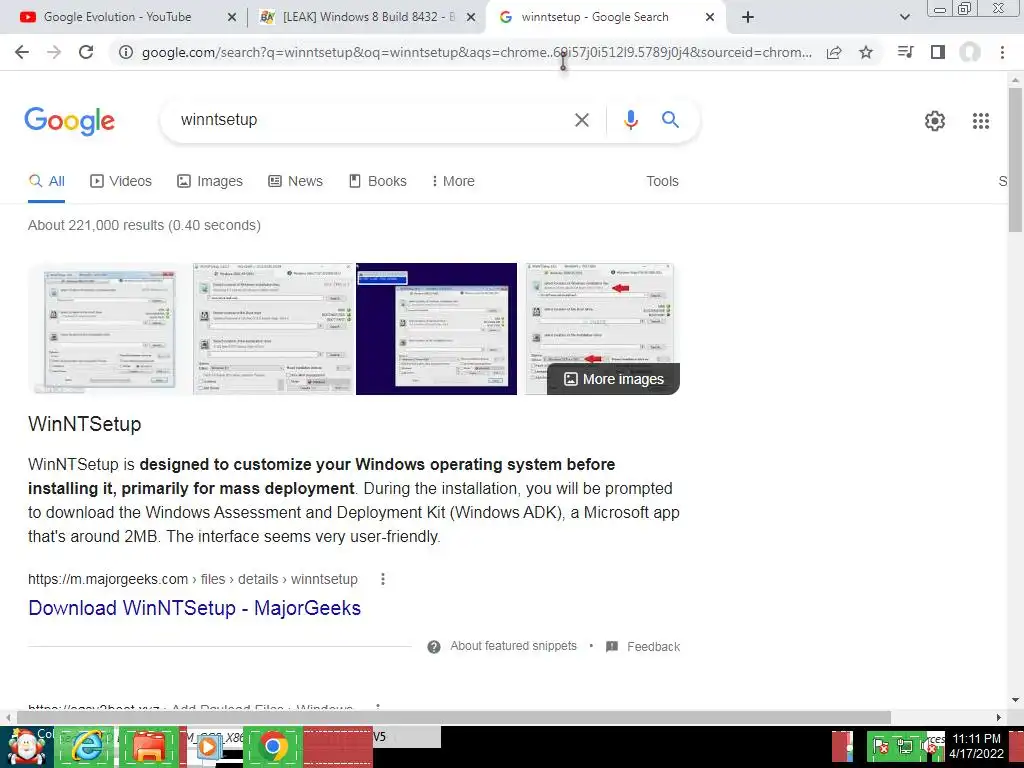Image resolution: width=1024 pixels, height=768 pixels.
Task: Open the media player taskbar icon
Action: (x=208, y=746)
